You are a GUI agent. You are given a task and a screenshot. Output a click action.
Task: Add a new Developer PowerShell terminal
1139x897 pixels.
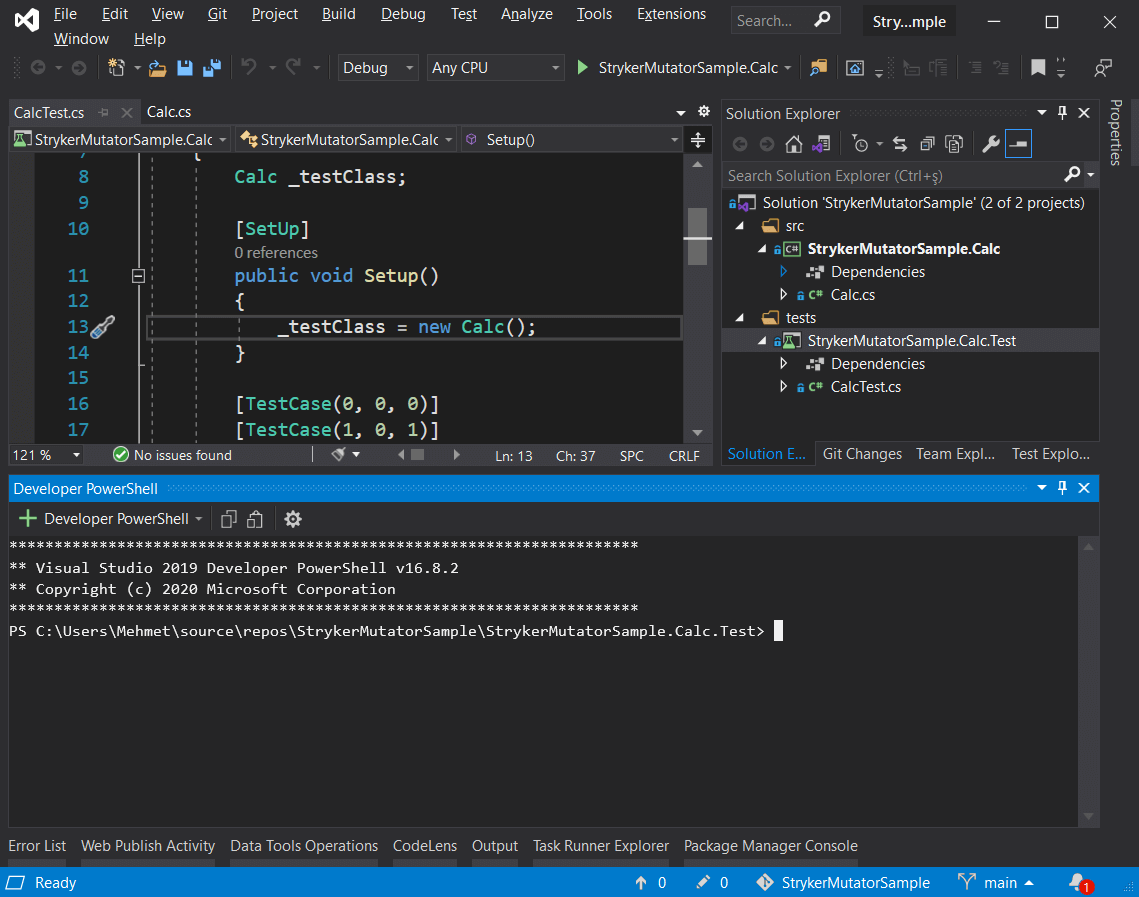[x=28, y=519]
